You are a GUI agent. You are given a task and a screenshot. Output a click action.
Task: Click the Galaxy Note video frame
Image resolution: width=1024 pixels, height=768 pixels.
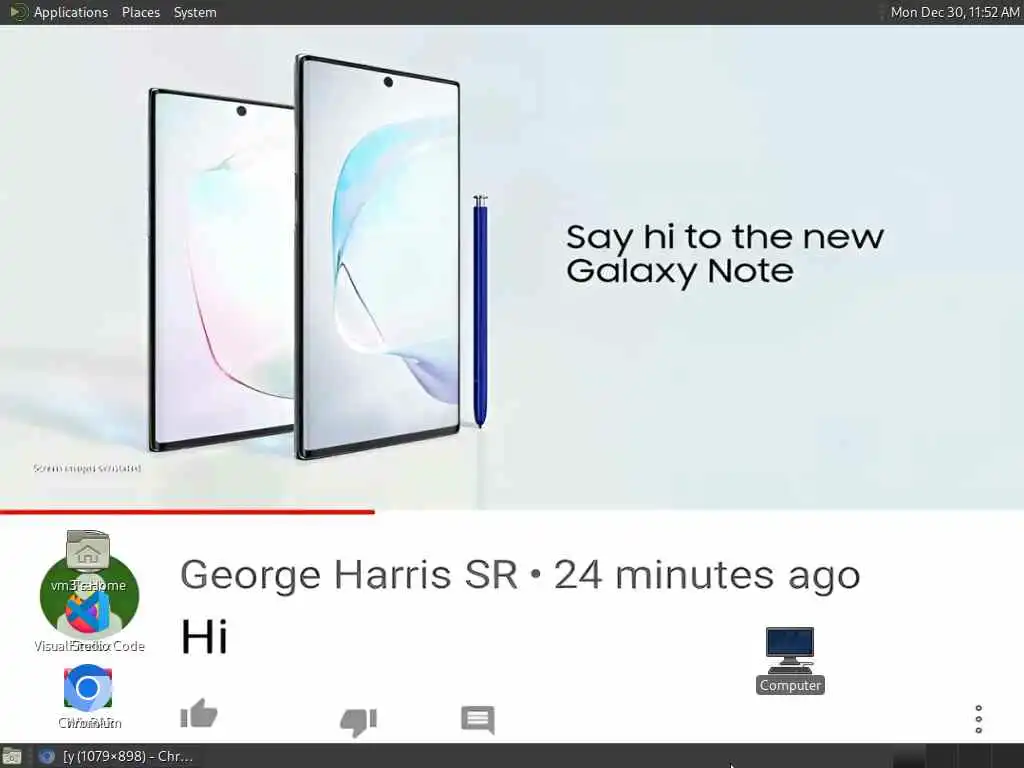(x=512, y=268)
